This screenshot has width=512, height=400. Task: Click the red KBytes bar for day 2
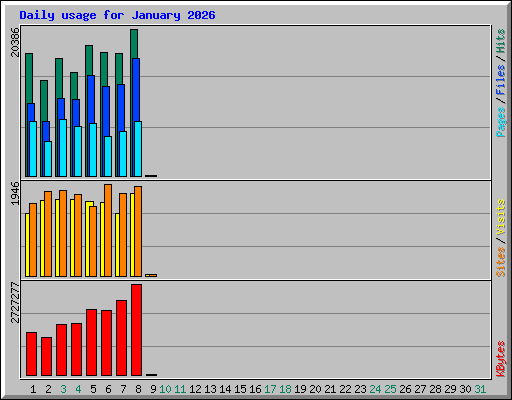click(x=46, y=356)
